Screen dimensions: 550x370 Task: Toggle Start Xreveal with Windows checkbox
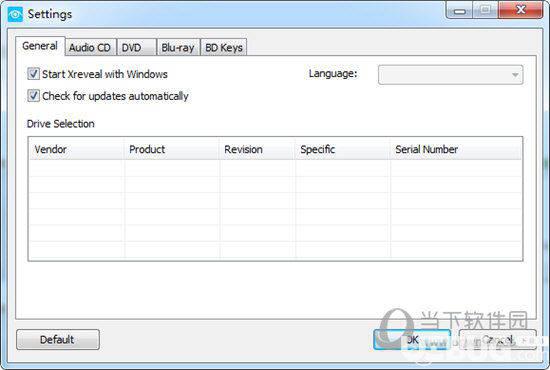pyautogui.click(x=33, y=74)
